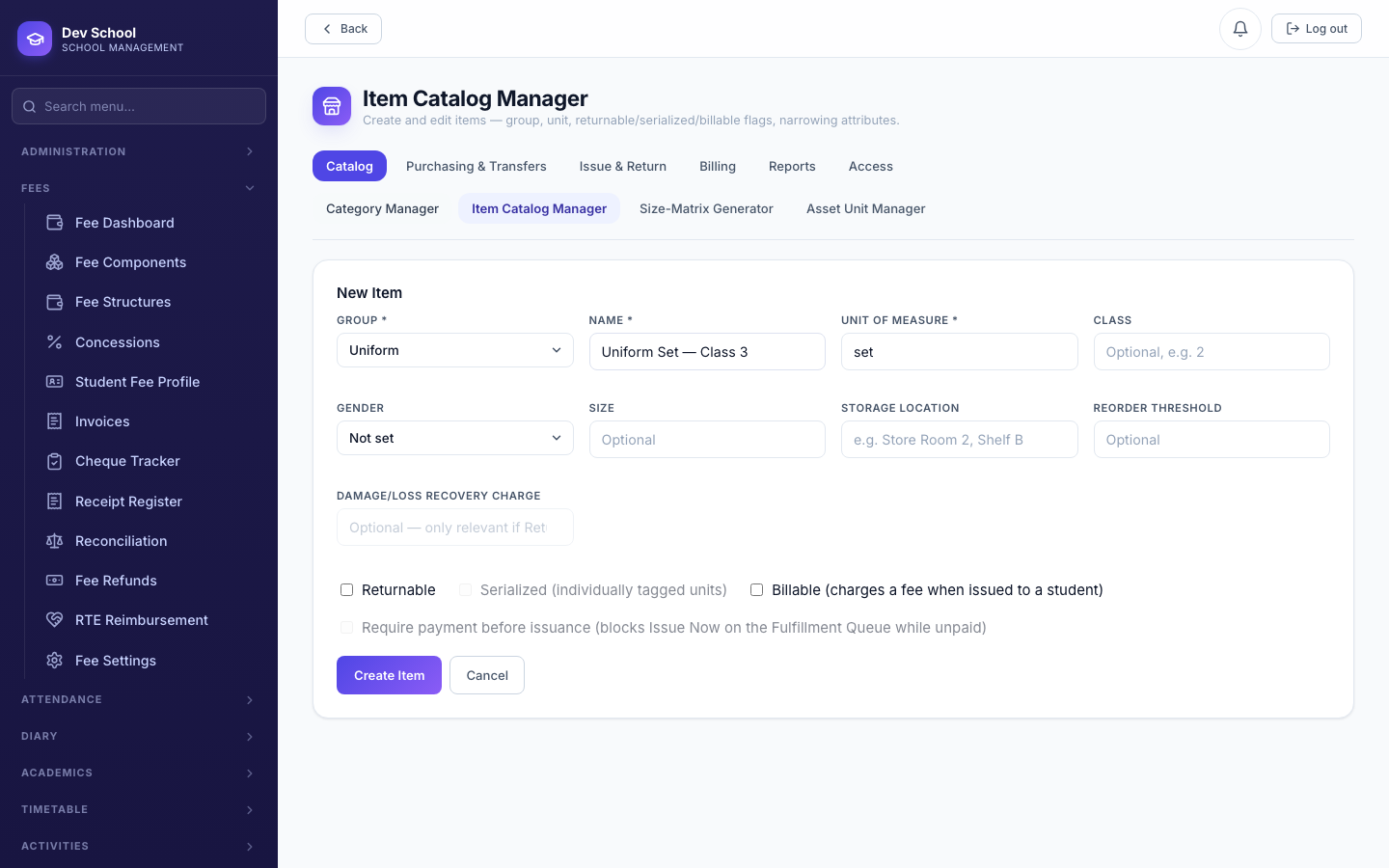Click the Cancel button

pyautogui.click(x=487, y=675)
